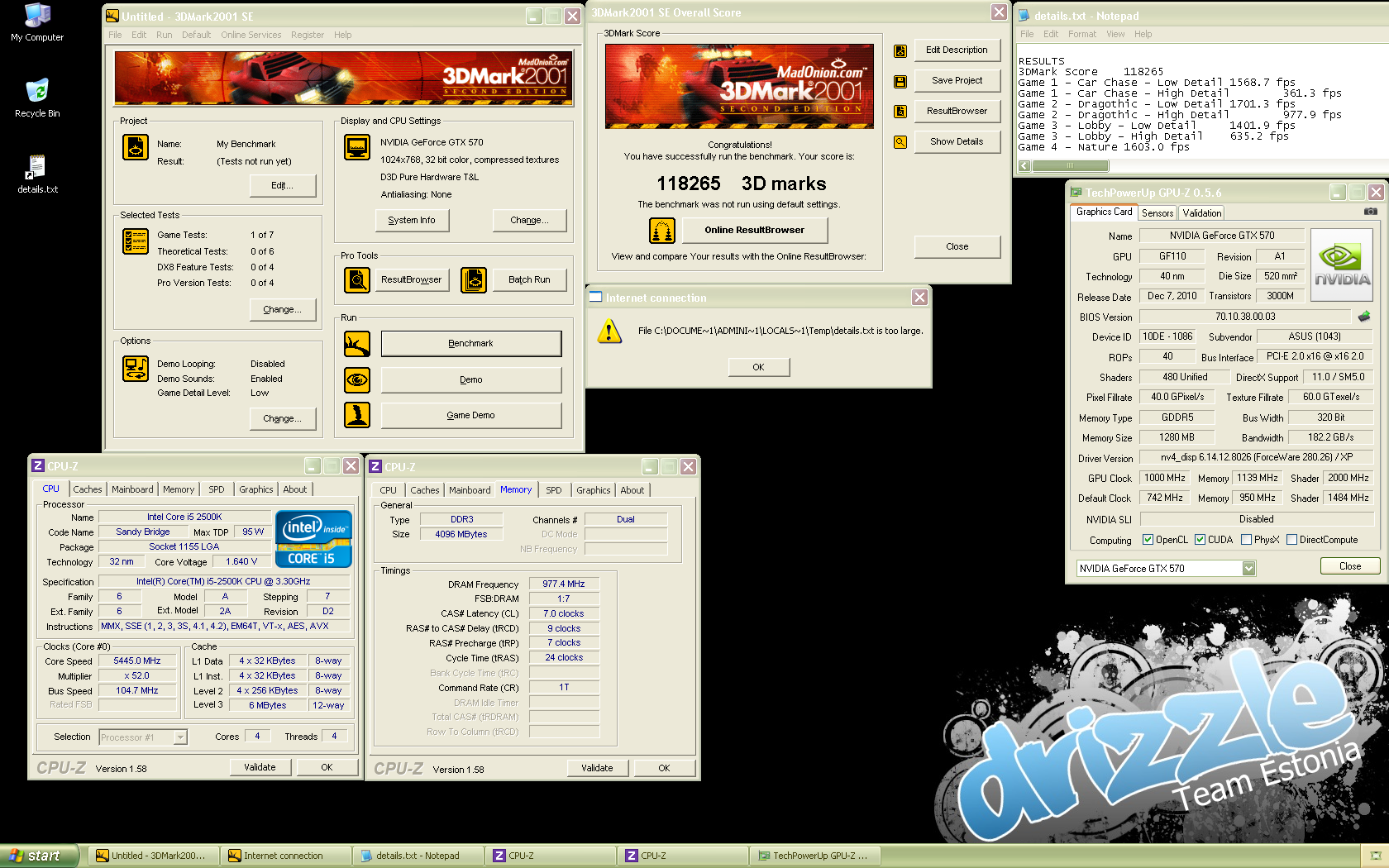
Task: Click the BIOS save chip icon in GPU-Z
Action: pos(1364,317)
